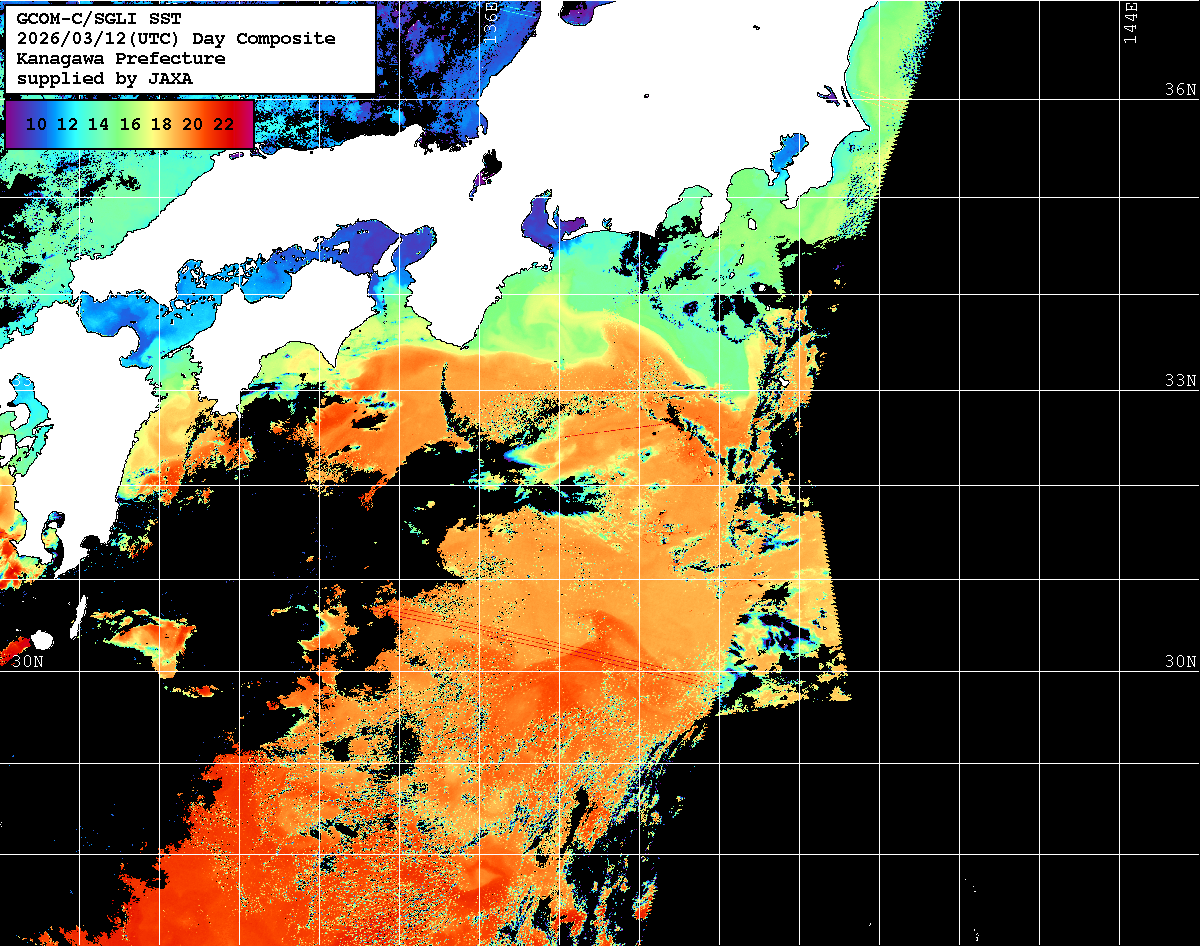Click the 'Kanagawa Prefecture' label
Screen dimensions: 1200x946
click(121, 58)
